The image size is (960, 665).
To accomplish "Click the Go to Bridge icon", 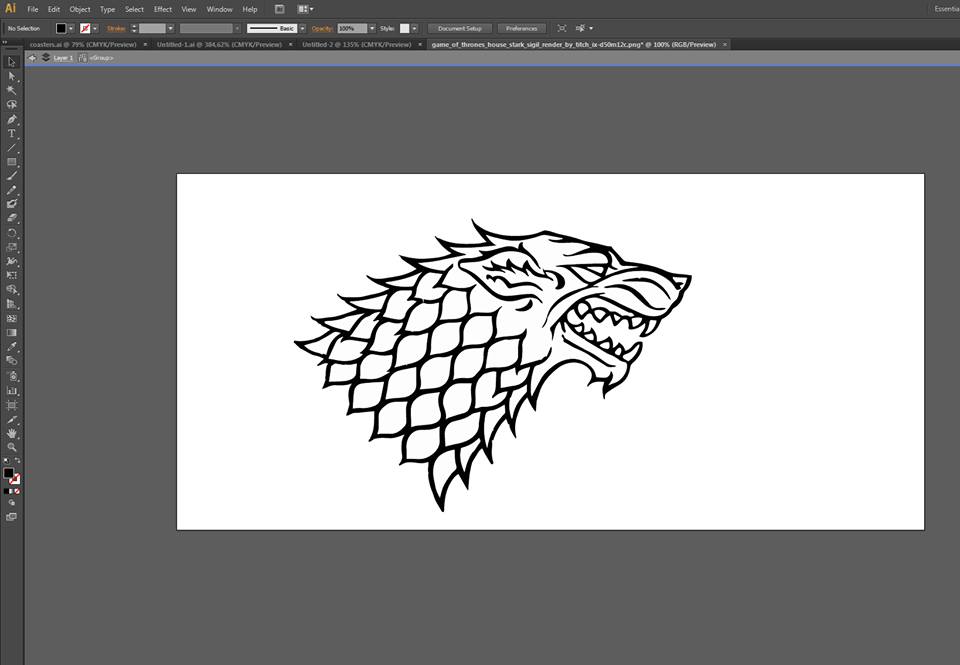I will (x=279, y=9).
